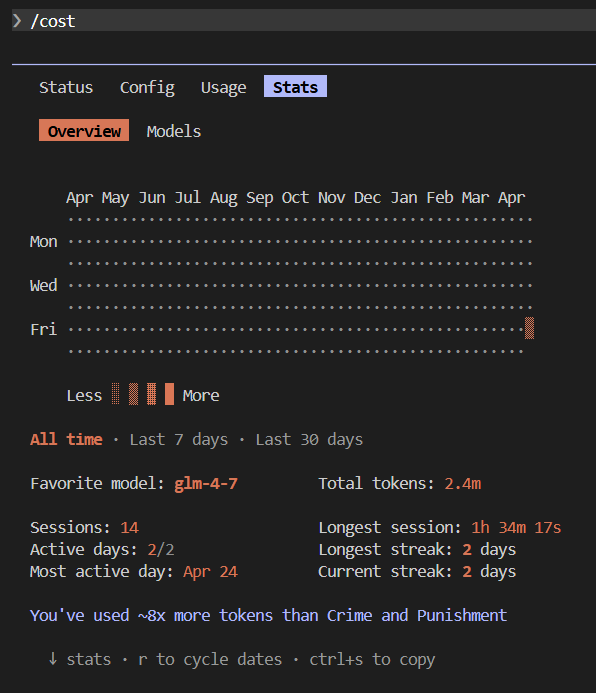This screenshot has width=596, height=693.
Task: Open the Usage tab
Action: pyautogui.click(x=224, y=87)
